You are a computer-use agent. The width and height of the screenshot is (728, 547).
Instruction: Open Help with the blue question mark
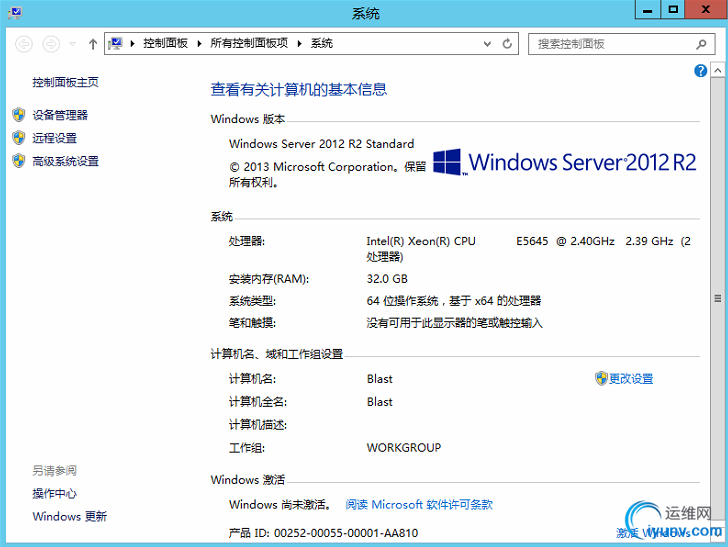coord(700,71)
